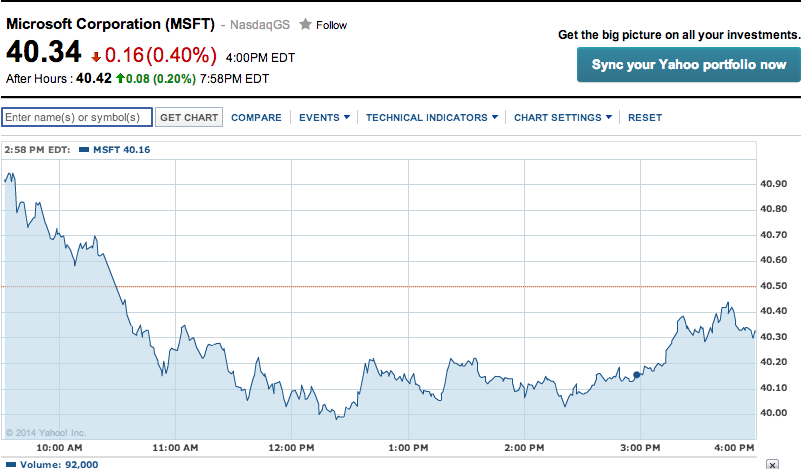Expand the EVENTS dropdown
This screenshot has width=803, height=469.
(x=324, y=118)
